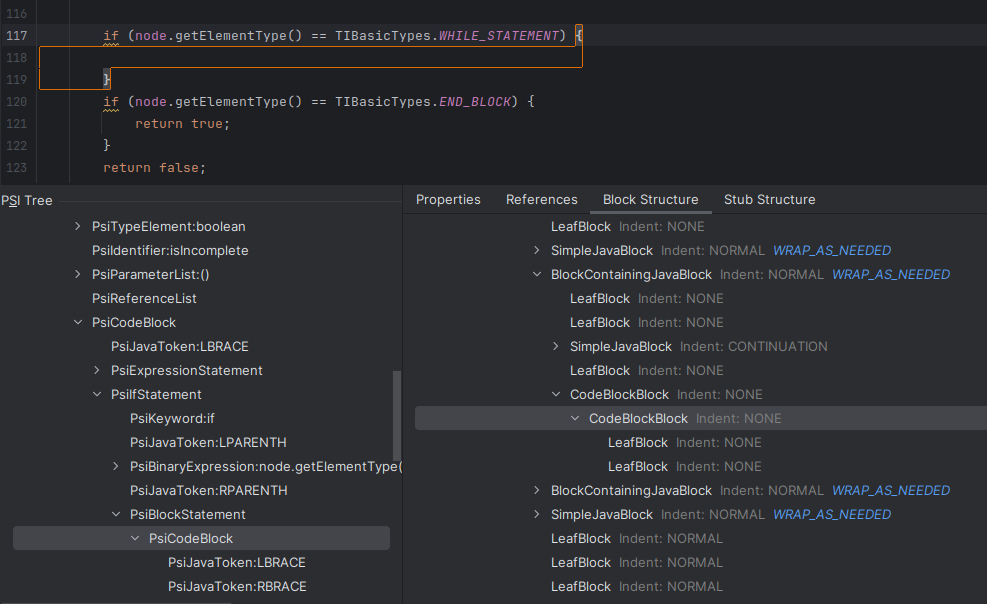Screen dimensions: 987x604
Task: Collapse the selected PsiCodeBlock node
Action: coord(135,538)
